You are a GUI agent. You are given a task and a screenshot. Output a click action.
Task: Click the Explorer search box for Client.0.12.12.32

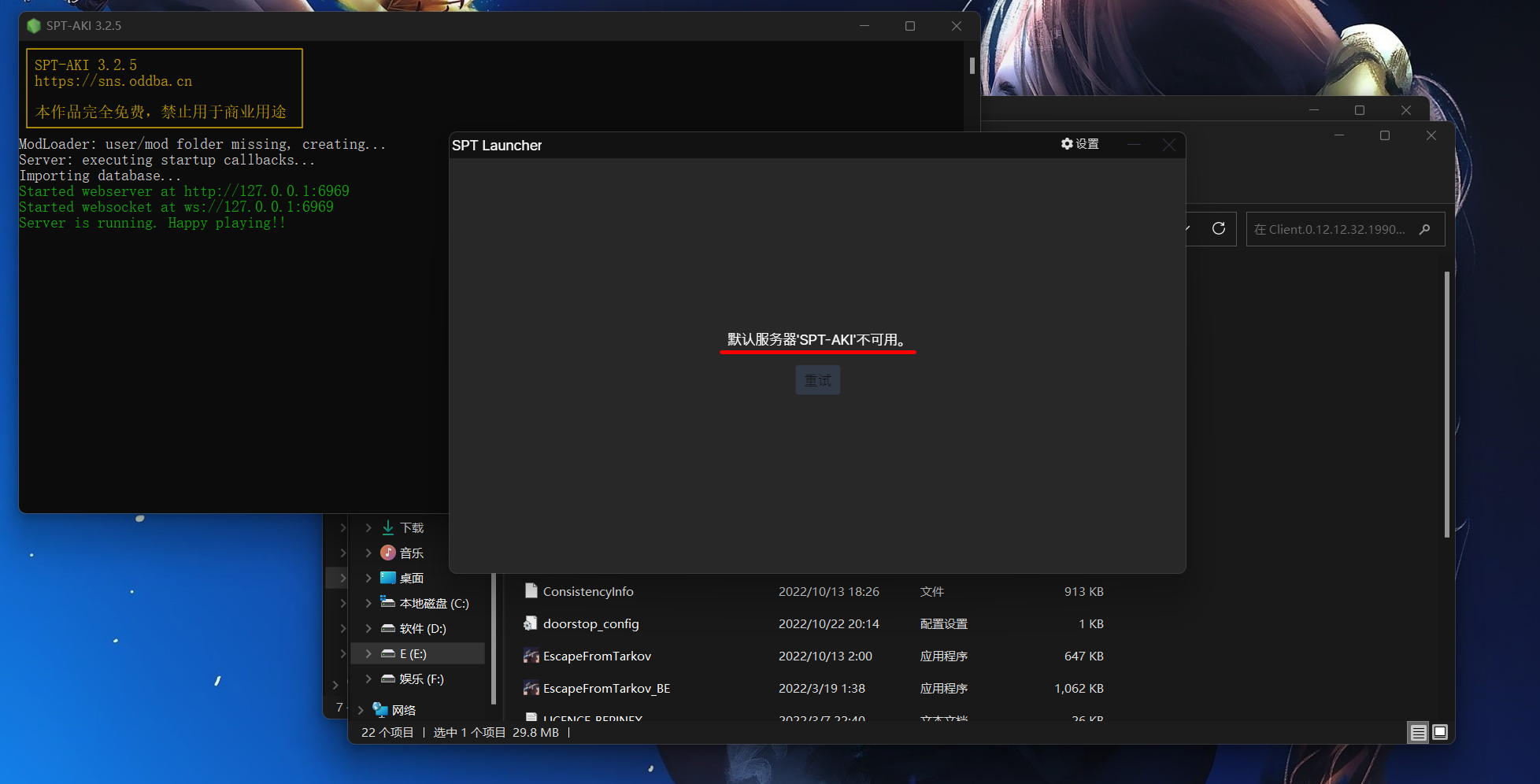click(1345, 229)
